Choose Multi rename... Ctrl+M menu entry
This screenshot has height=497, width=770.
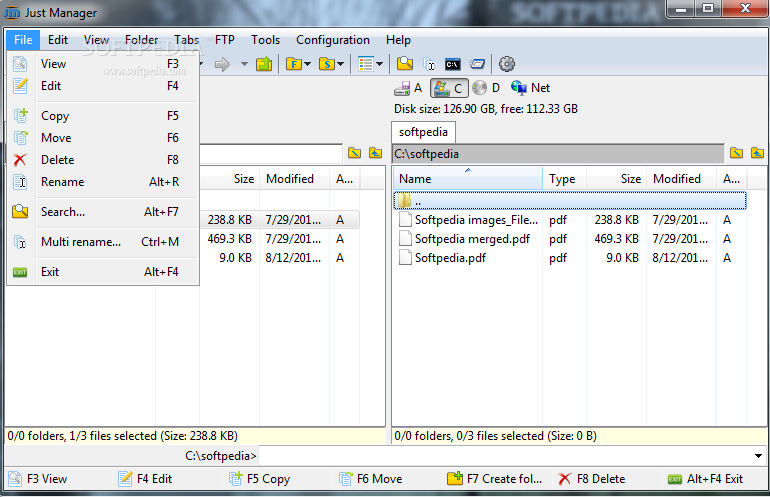tap(103, 242)
